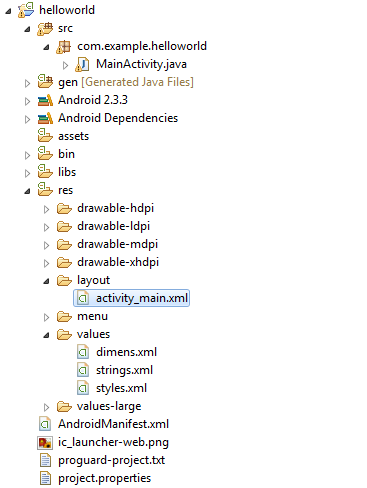Expand the MainActivity.java node
The image size is (367, 488).
[66, 65]
